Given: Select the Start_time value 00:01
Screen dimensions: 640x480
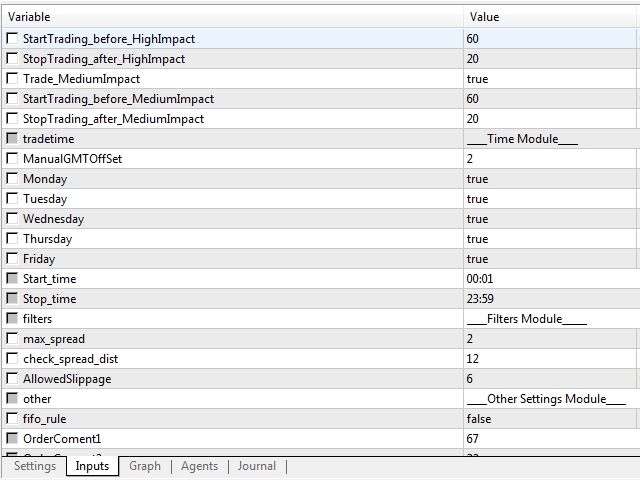Looking at the screenshot, I should pos(480,279).
